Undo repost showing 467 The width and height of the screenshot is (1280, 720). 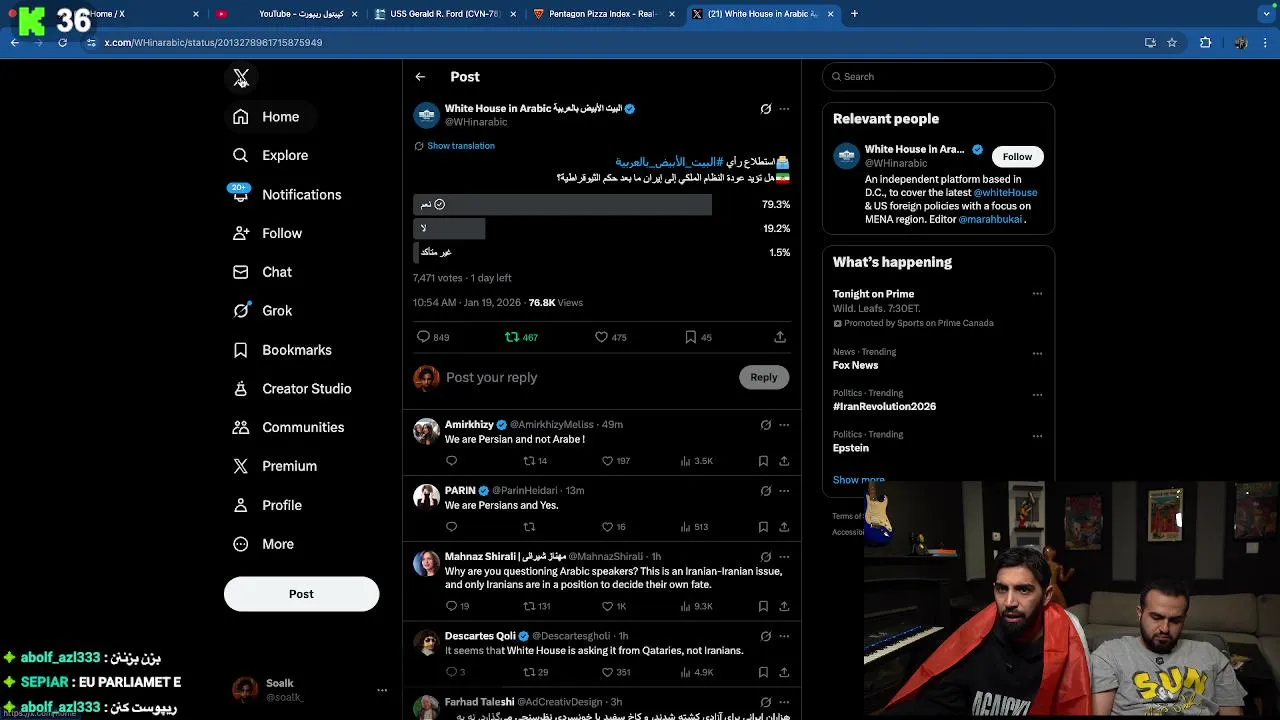tap(521, 338)
